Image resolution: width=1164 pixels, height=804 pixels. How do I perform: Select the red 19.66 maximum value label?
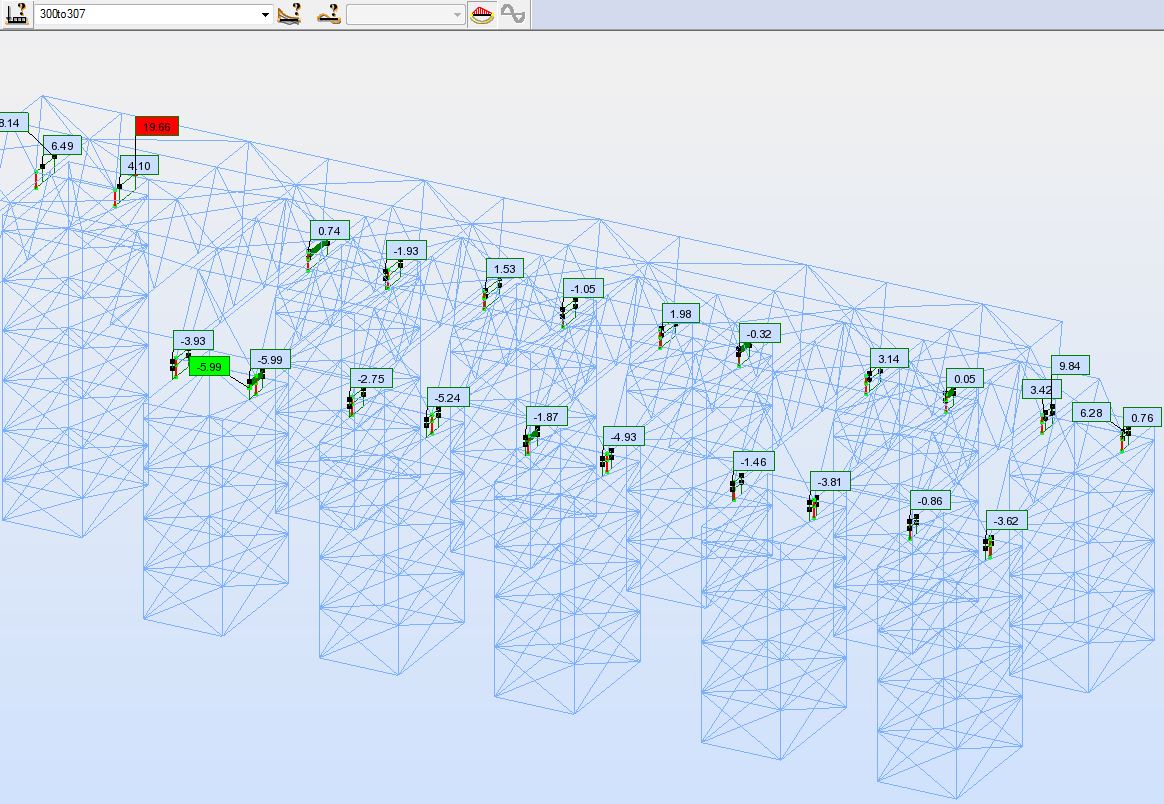tap(156, 125)
